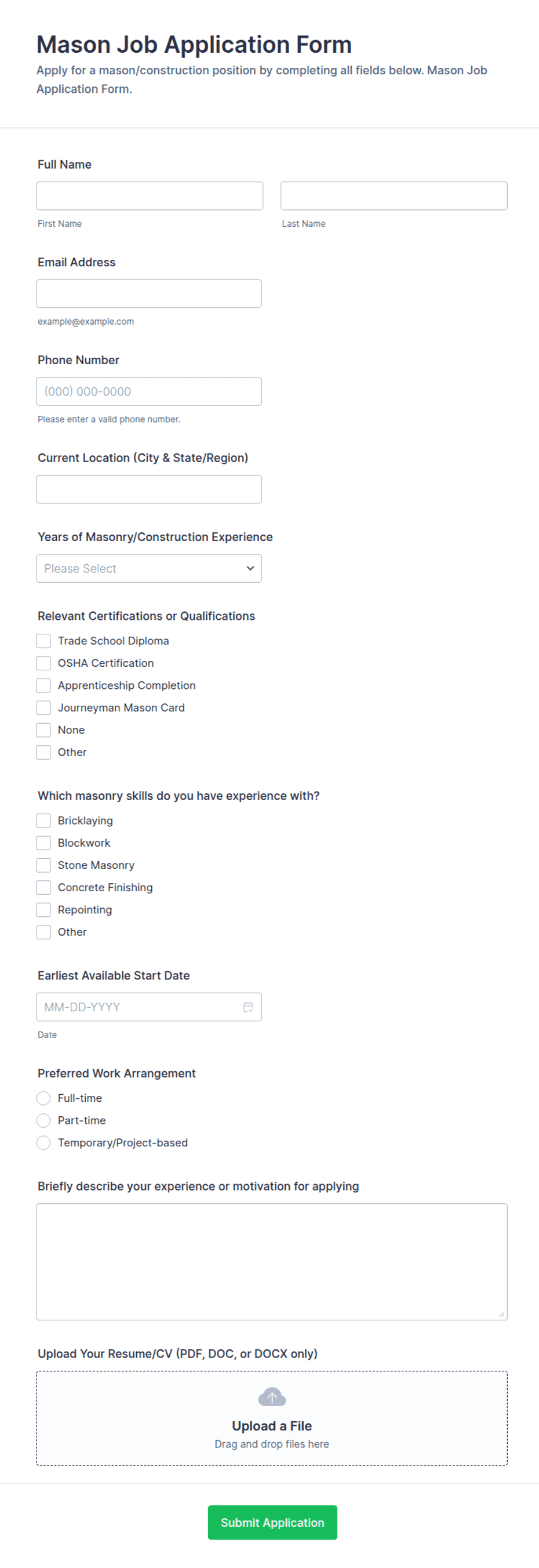Image resolution: width=539 pixels, height=1568 pixels.
Task: Select the Part-time work arrangement
Action: click(43, 1120)
